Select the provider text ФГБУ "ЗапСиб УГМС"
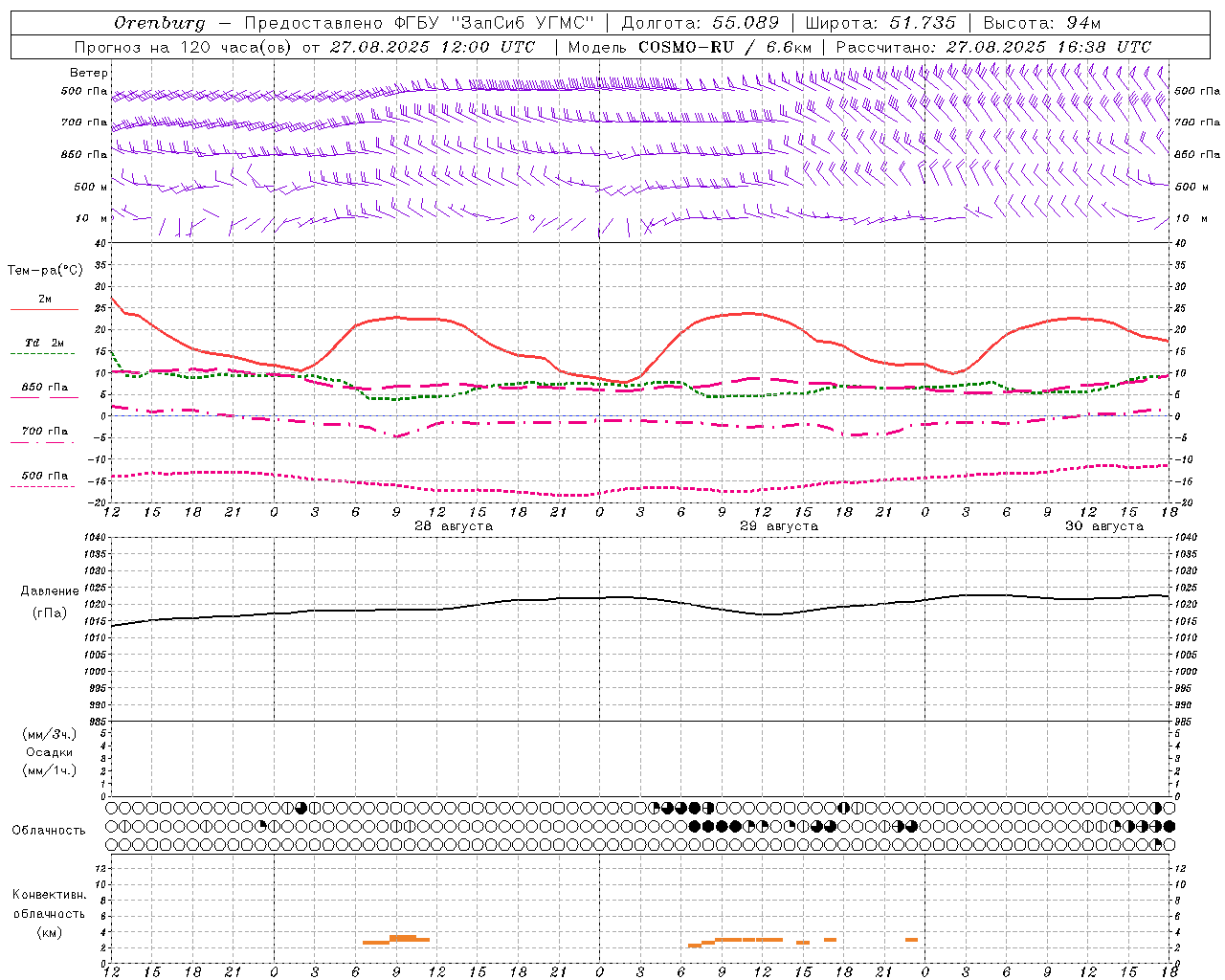1225x980 pixels. click(494, 23)
